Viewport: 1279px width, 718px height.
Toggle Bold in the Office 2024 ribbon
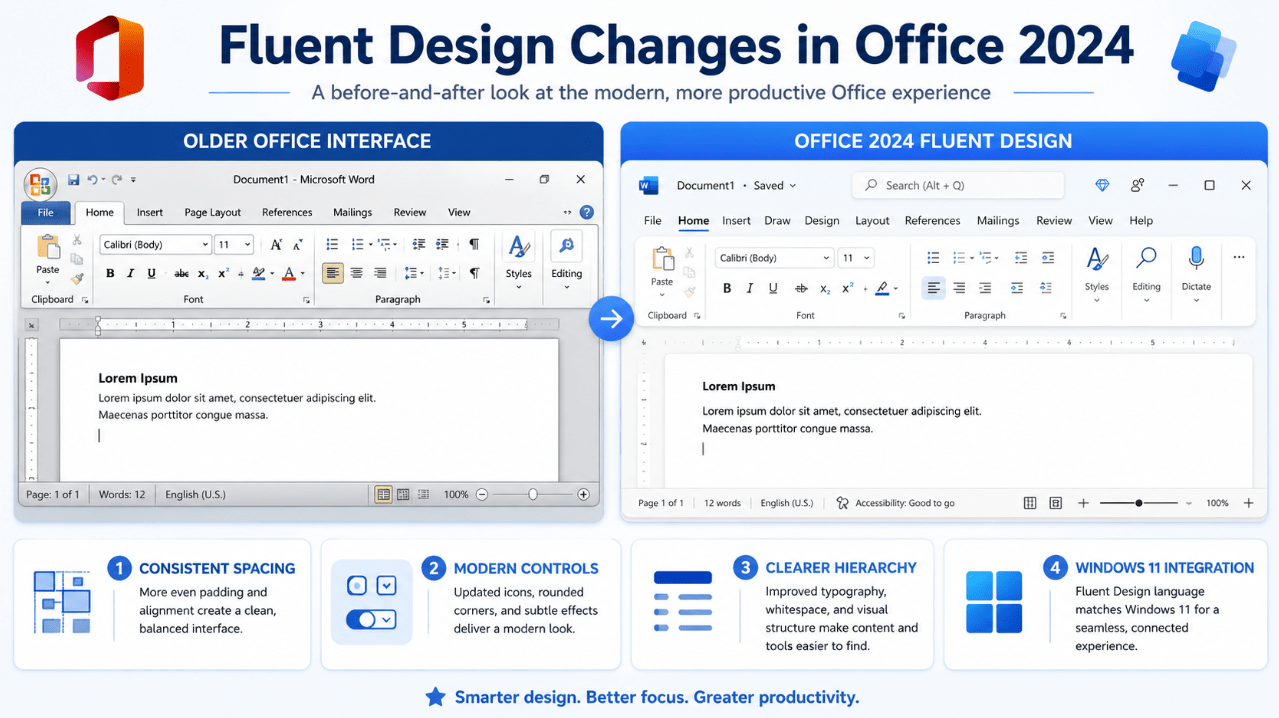pyautogui.click(x=727, y=288)
